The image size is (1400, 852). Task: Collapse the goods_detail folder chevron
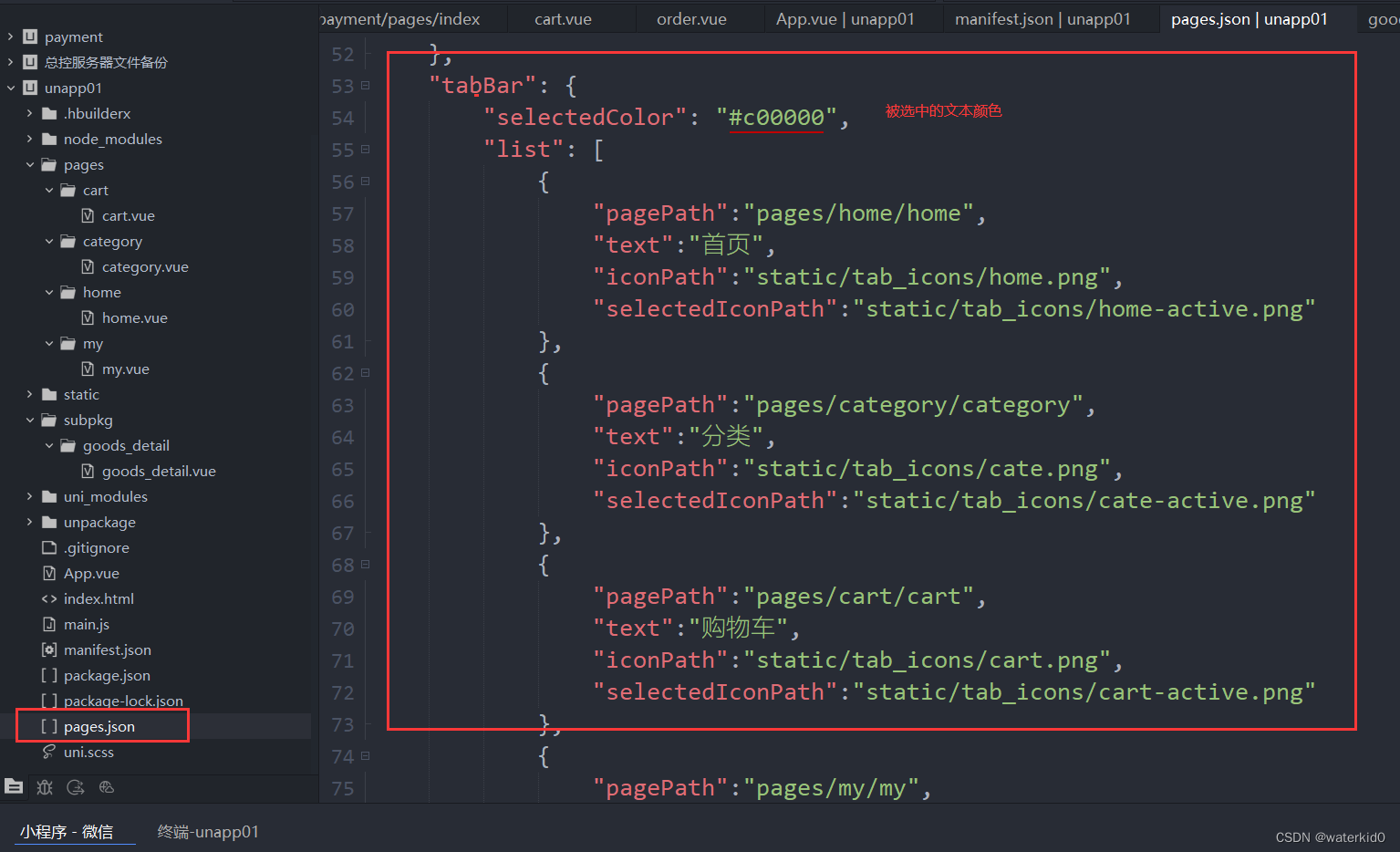pyautogui.click(x=49, y=445)
